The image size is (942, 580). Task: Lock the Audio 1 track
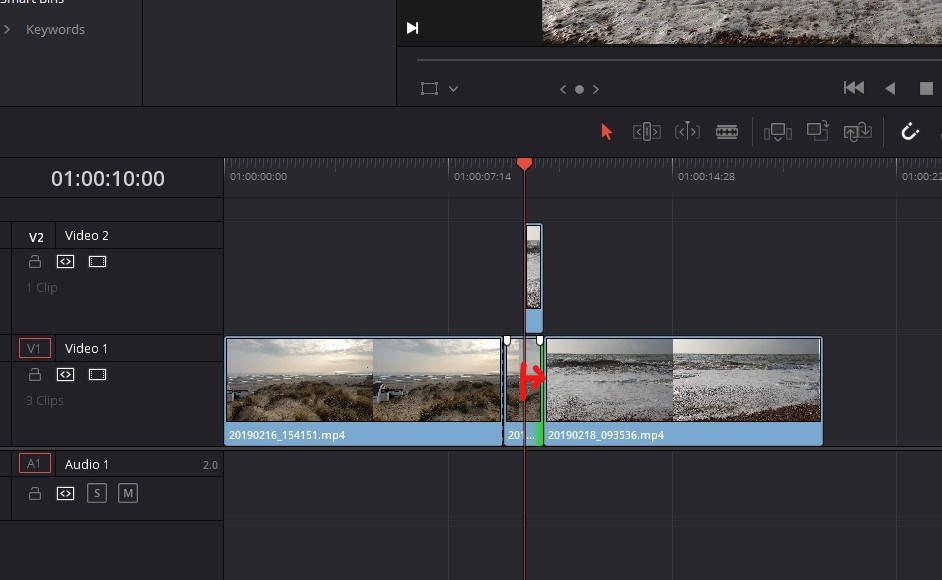point(35,493)
